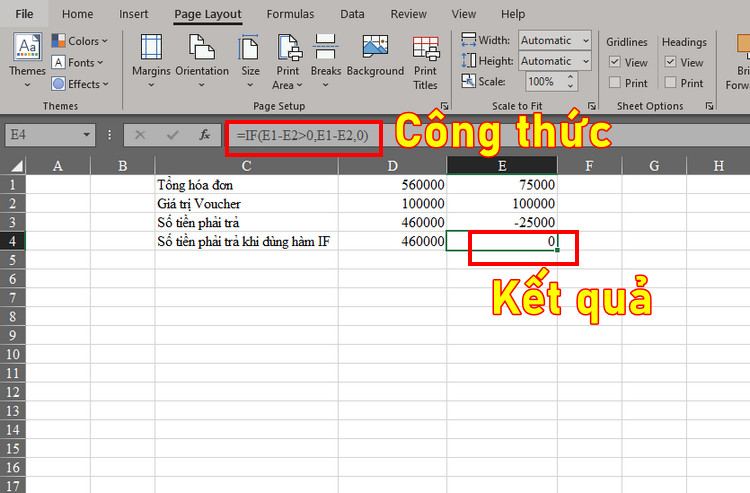750x493 pixels.
Task: Select column A header
Action: [58, 166]
